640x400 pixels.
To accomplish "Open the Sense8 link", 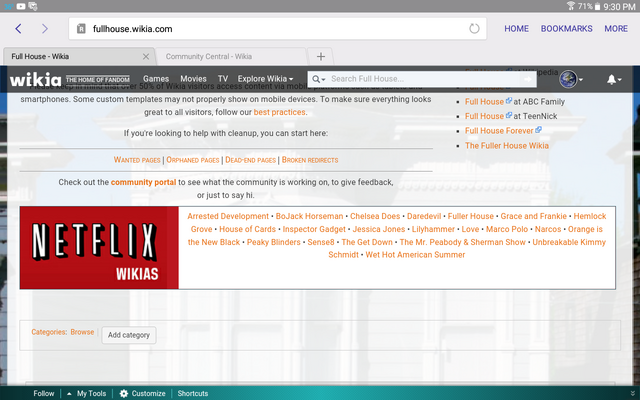I will pos(321,242).
